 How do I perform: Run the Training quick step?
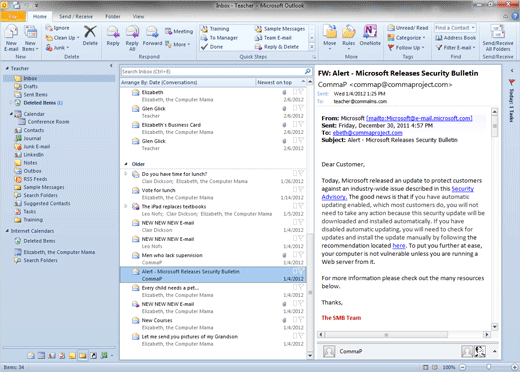(x=215, y=29)
